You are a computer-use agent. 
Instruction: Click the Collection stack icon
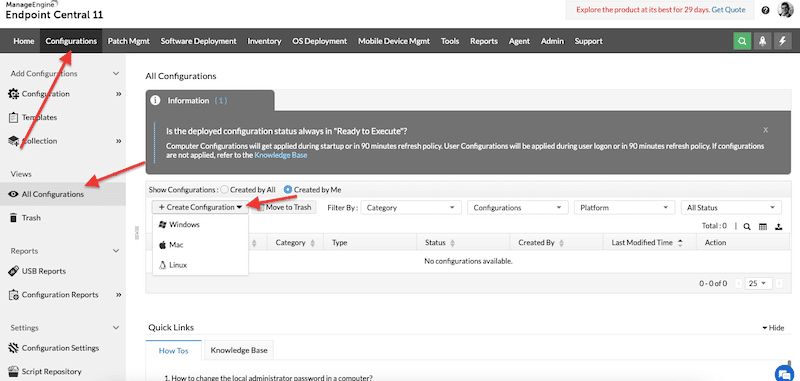coord(14,141)
